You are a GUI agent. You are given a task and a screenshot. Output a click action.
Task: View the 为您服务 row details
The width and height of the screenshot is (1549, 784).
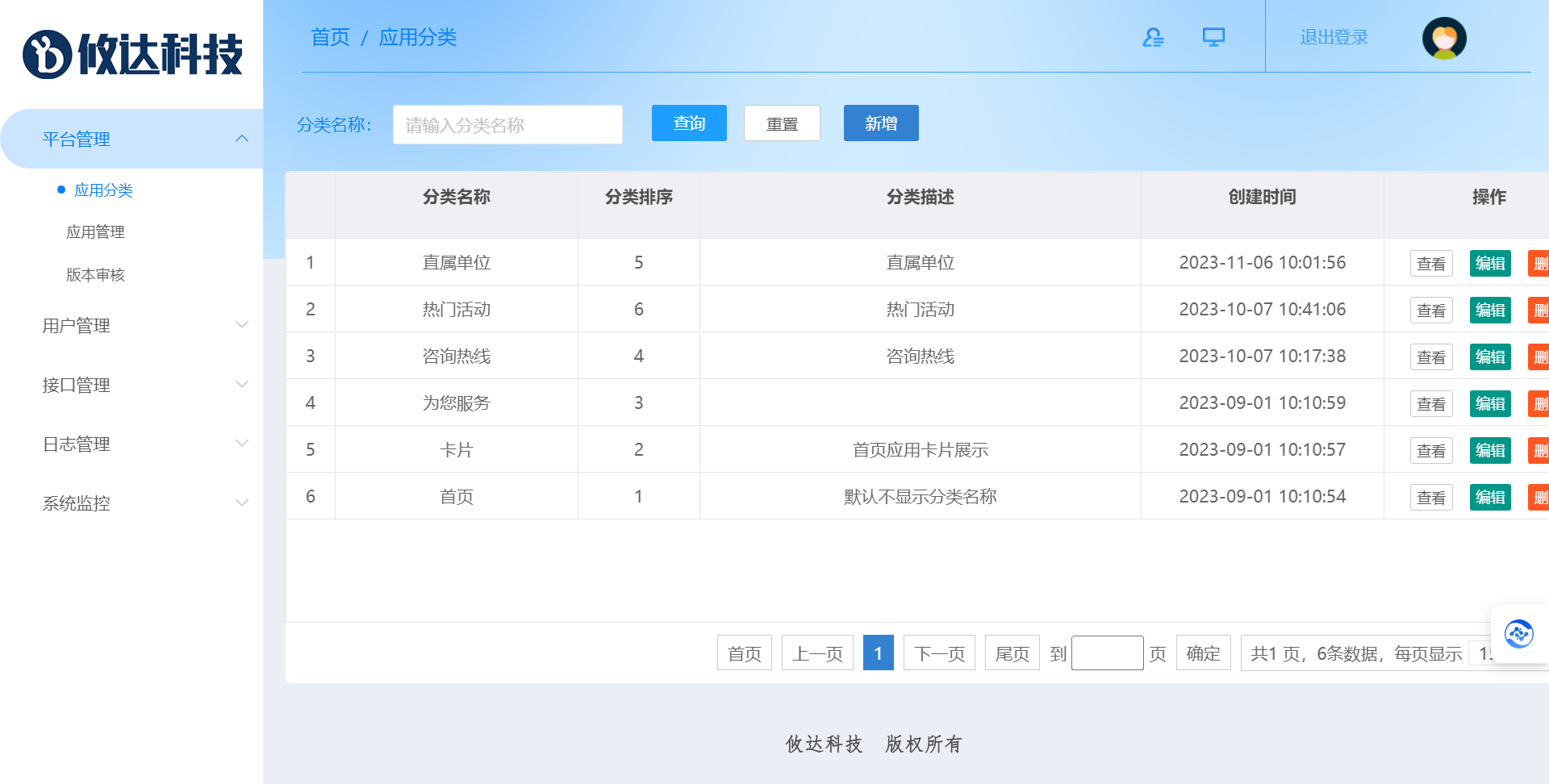1431,403
